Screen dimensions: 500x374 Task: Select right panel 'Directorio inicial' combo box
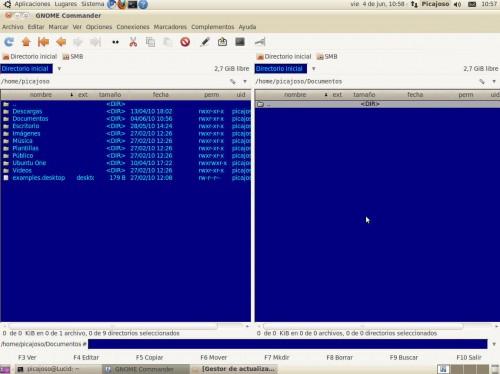click(281, 69)
